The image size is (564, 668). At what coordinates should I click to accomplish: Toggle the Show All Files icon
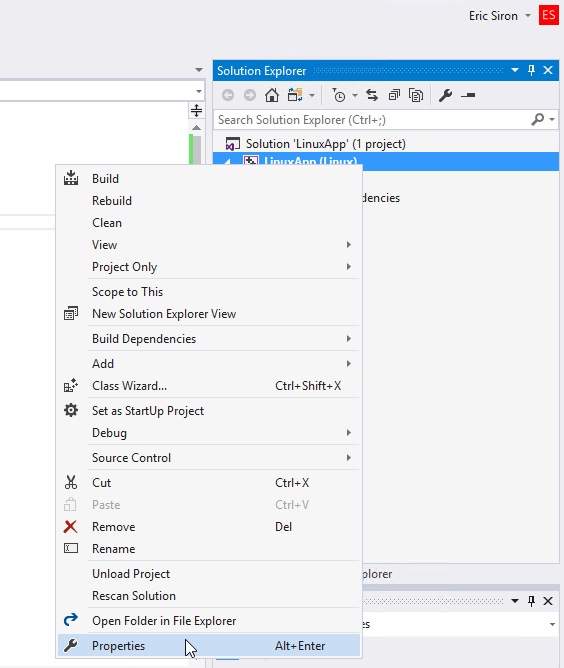click(416, 95)
